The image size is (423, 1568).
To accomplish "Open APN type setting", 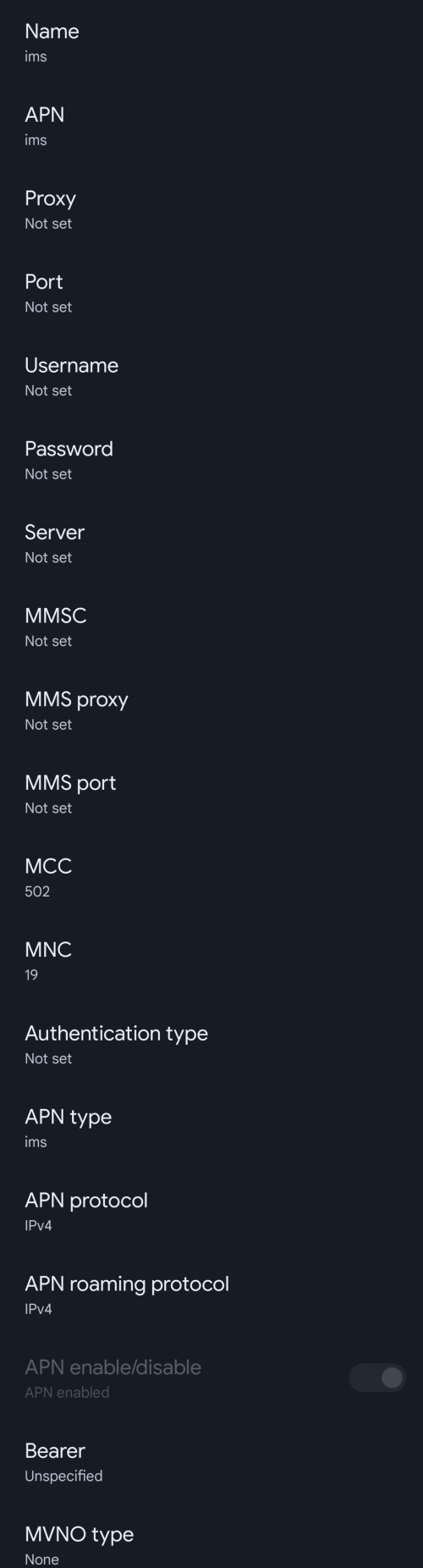I will (x=211, y=1129).
